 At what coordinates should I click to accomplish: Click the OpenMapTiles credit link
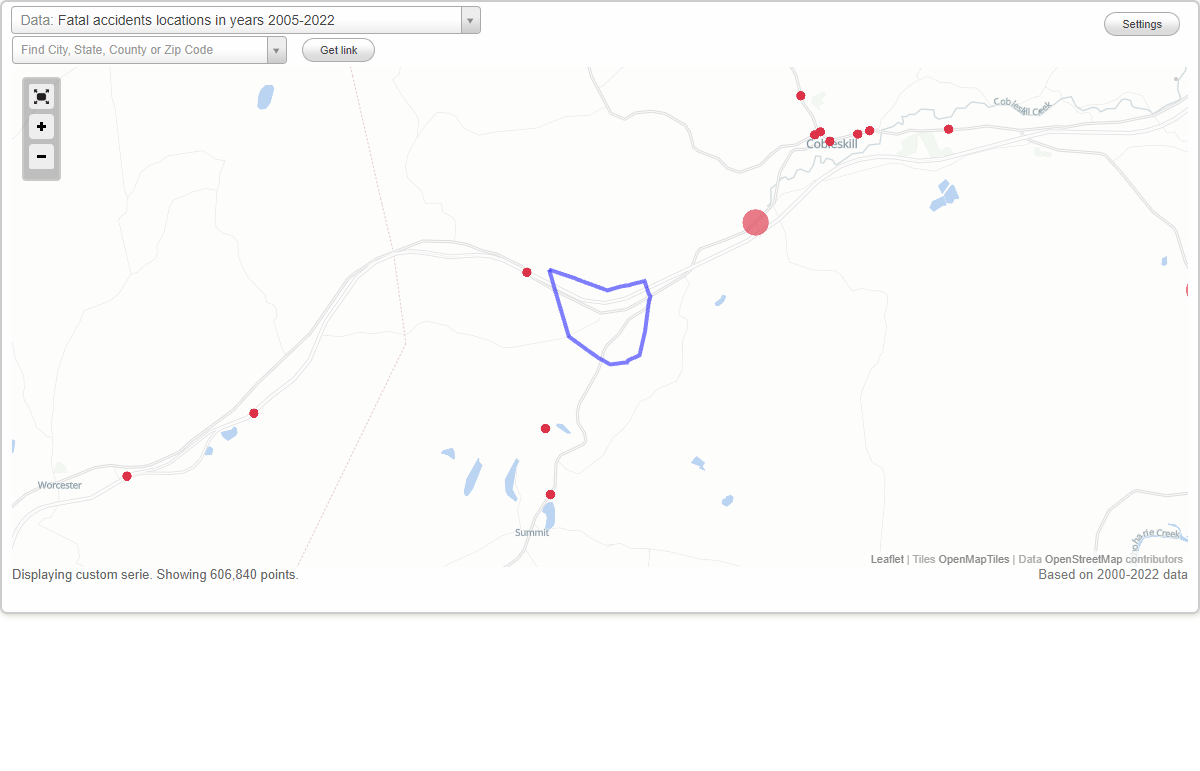[x=973, y=559]
